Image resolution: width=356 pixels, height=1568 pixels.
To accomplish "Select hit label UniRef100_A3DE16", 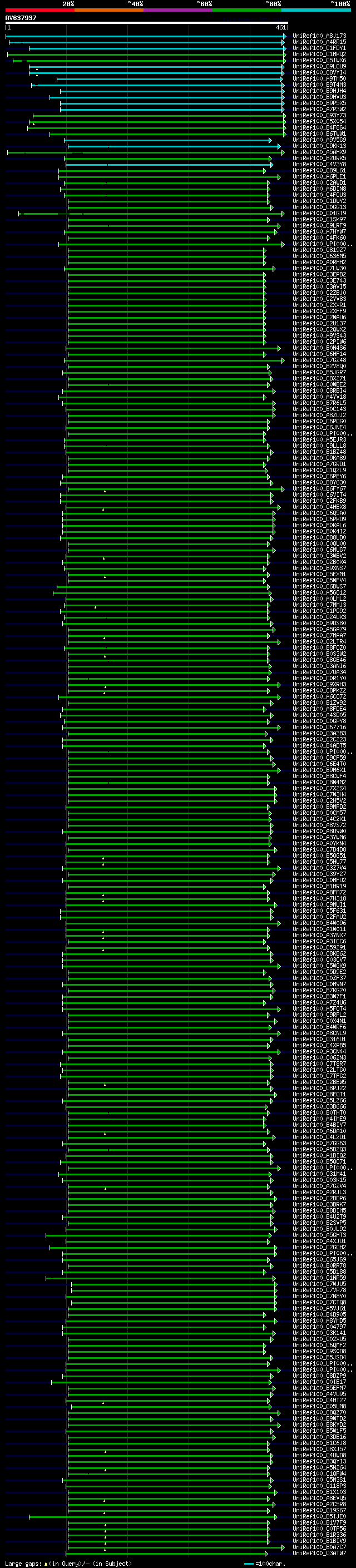I will [x=319, y=1437].
